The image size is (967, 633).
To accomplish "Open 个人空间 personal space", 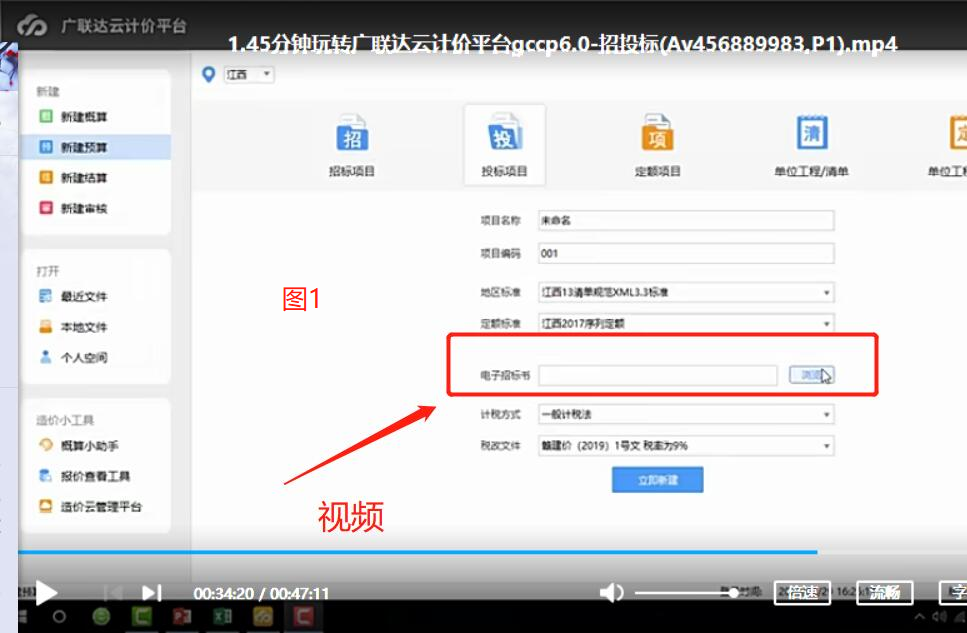I will coord(73,357).
